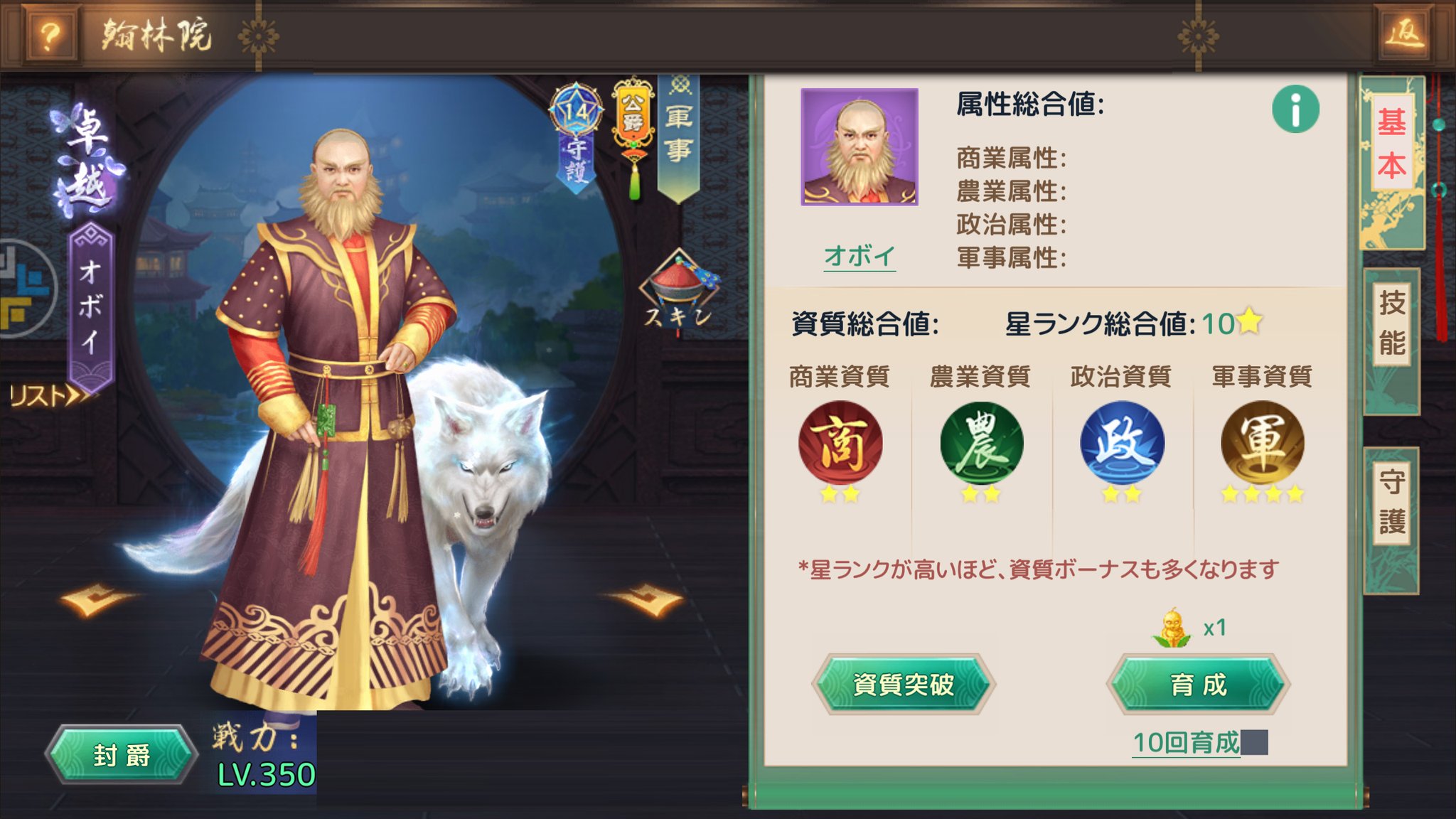Tap the return icon at top right

(1405, 33)
